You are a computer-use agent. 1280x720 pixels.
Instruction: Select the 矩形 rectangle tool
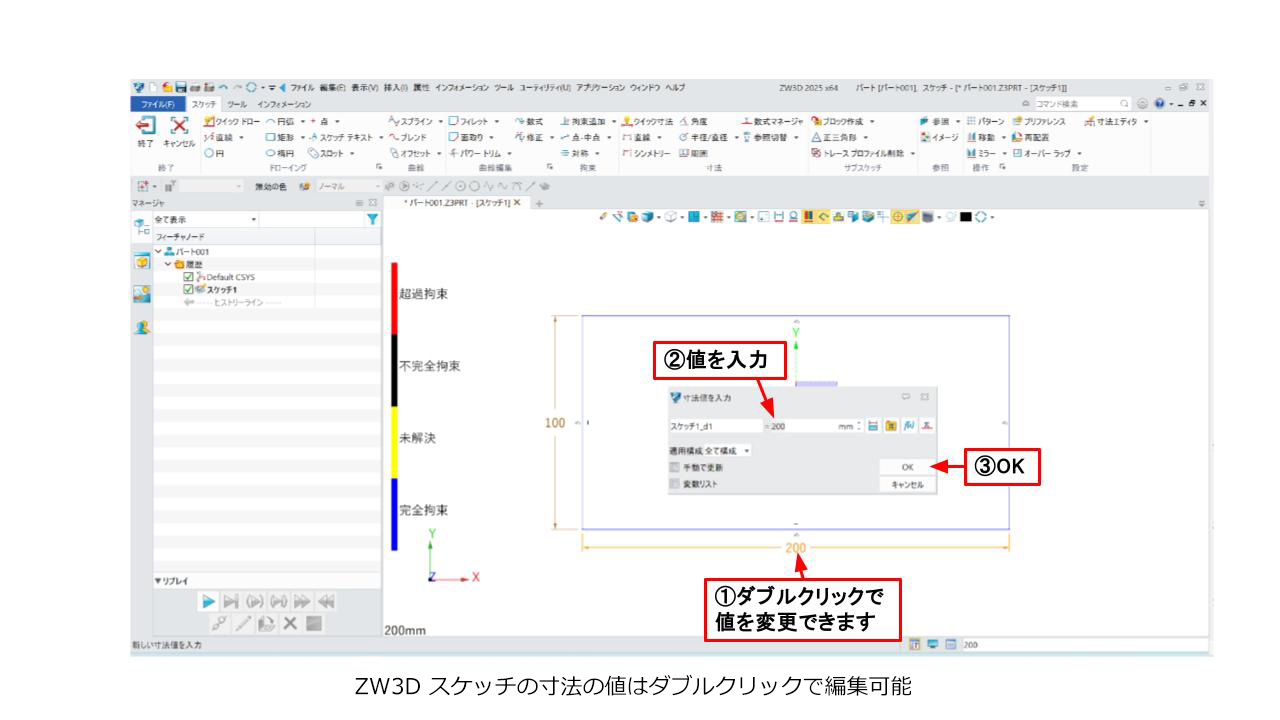point(278,137)
